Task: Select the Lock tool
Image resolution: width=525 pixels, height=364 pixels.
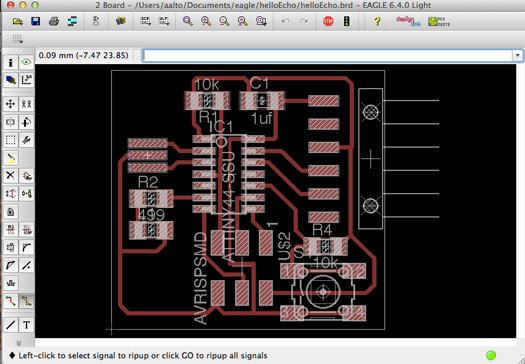Action: (x=10, y=212)
